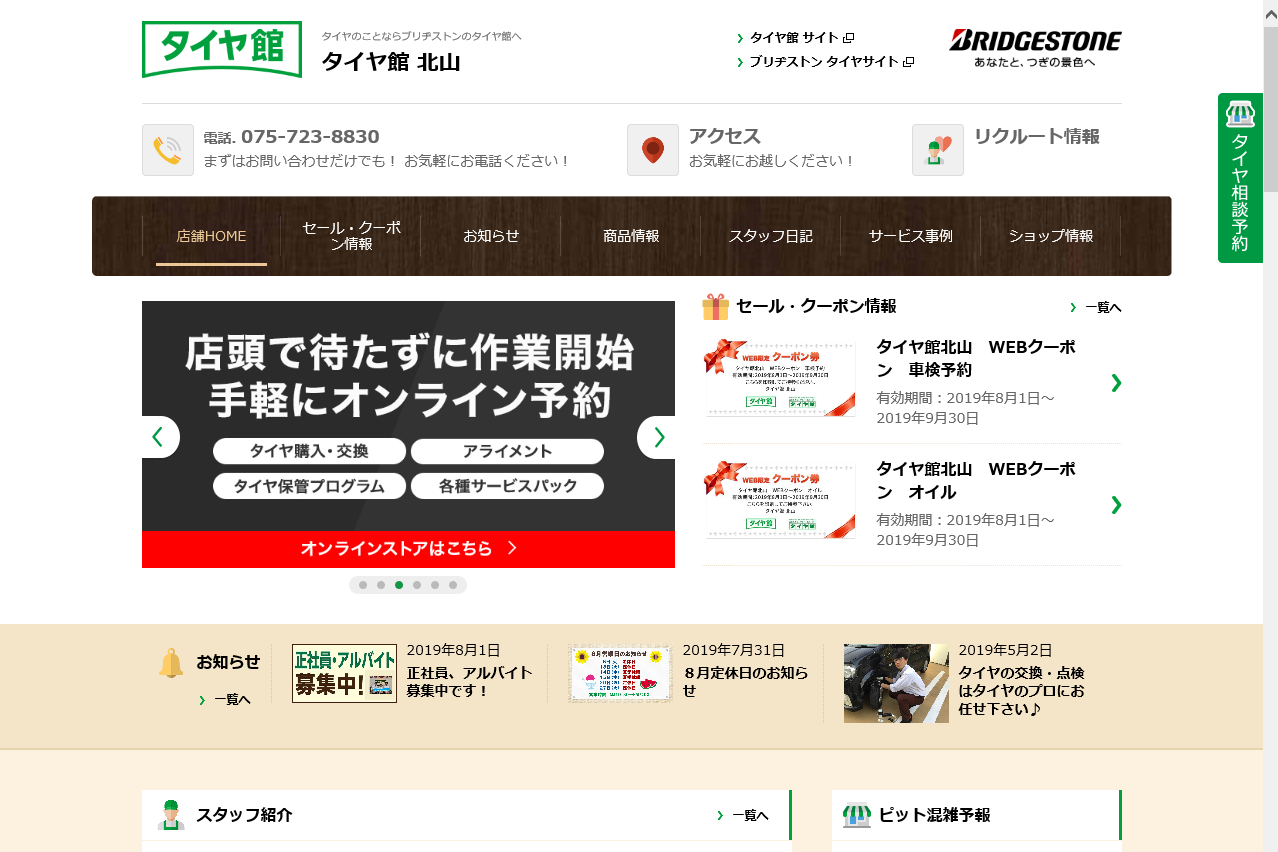The height and width of the screenshot is (852, 1278).
Task: Open the 正社員・アルバイト募集中 thumbnail
Action: pyautogui.click(x=344, y=673)
